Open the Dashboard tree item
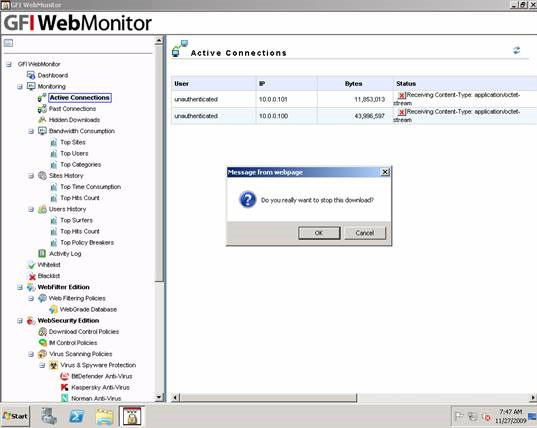The width and height of the screenshot is (537, 428). (x=53, y=75)
